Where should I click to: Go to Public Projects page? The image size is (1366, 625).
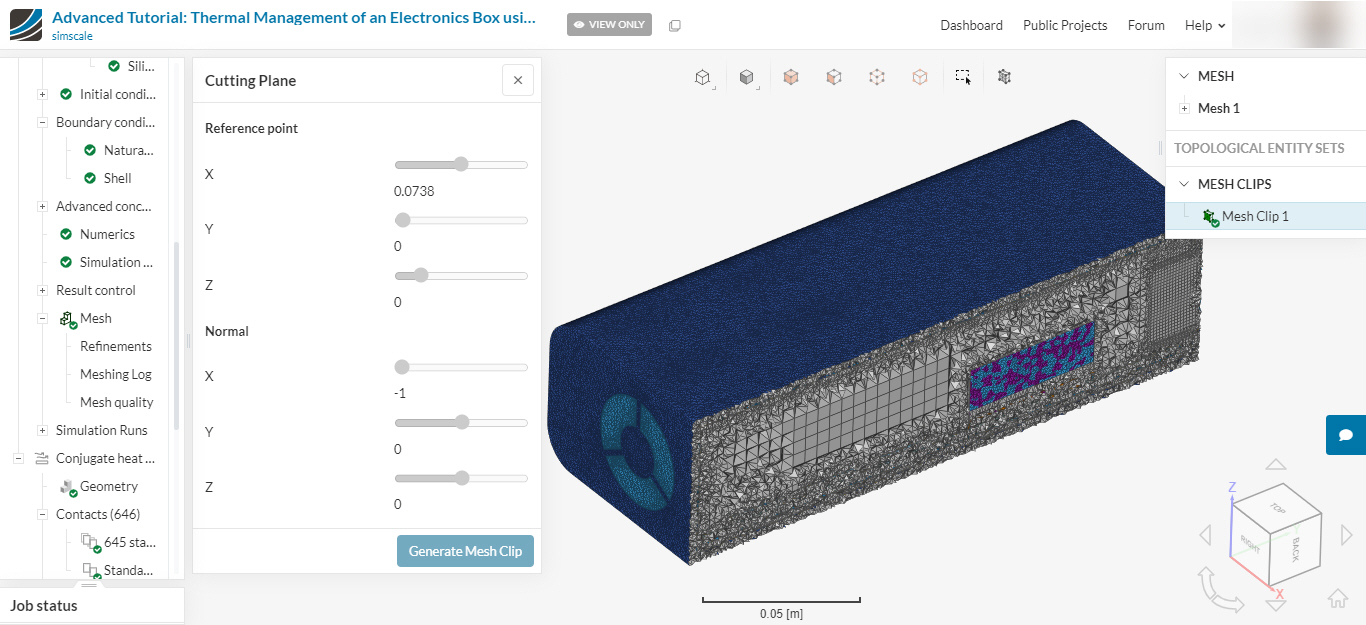[1065, 25]
